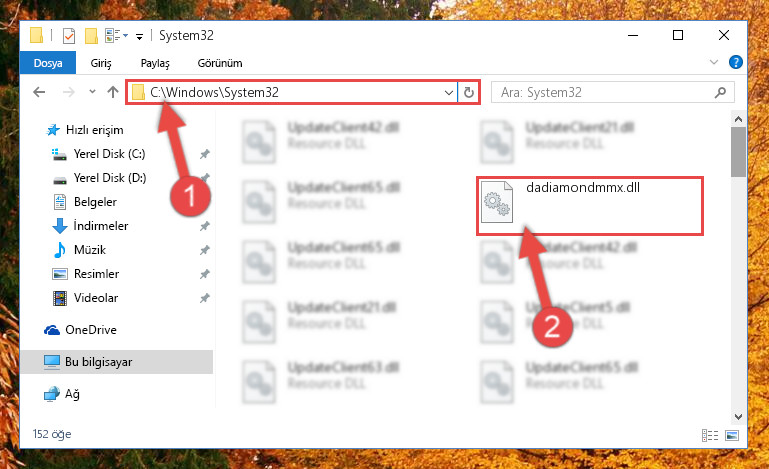Switch to details view layout icon
This screenshot has height=469, width=769.
(x=710, y=435)
